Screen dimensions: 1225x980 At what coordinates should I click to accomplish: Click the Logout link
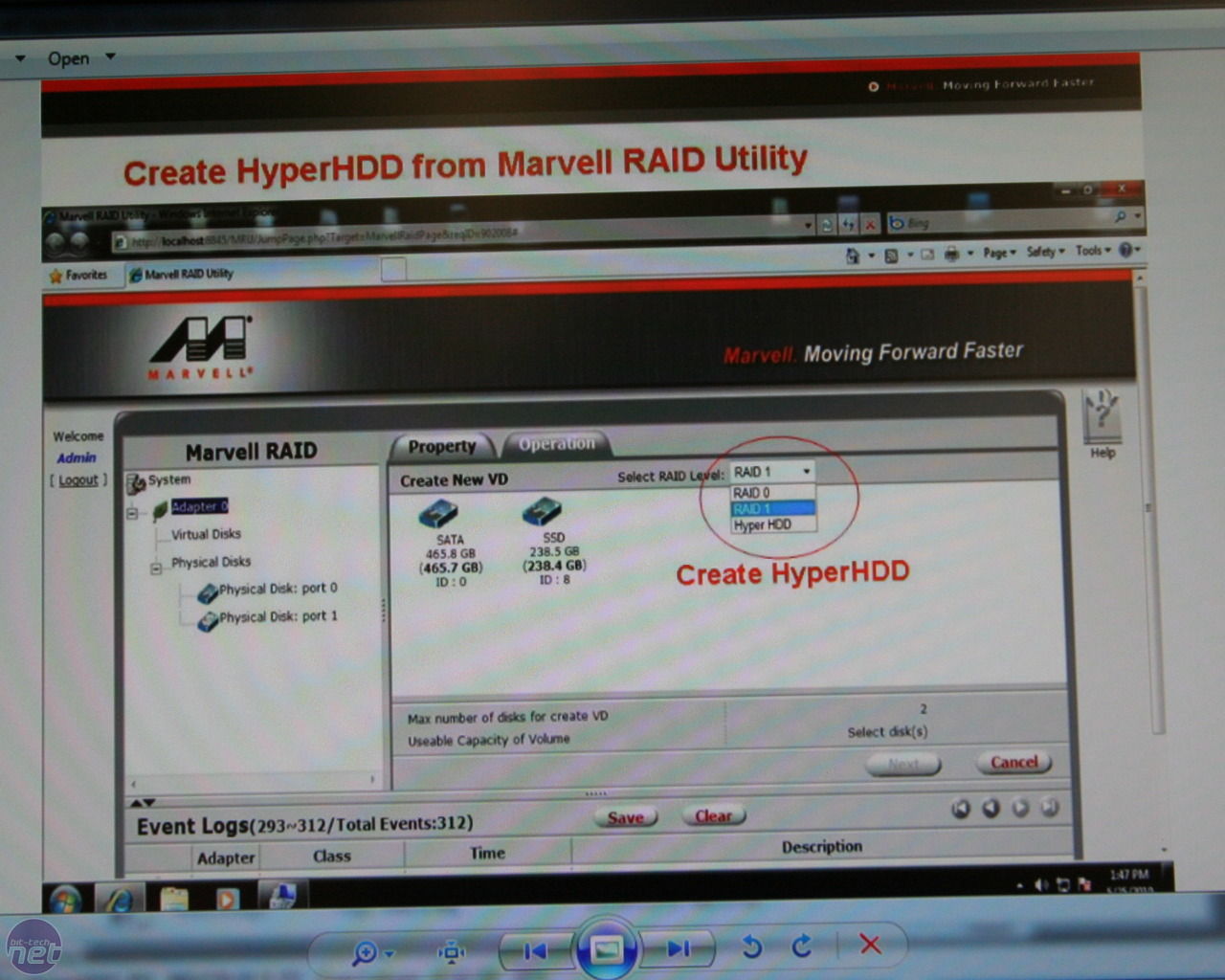click(x=78, y=479)
